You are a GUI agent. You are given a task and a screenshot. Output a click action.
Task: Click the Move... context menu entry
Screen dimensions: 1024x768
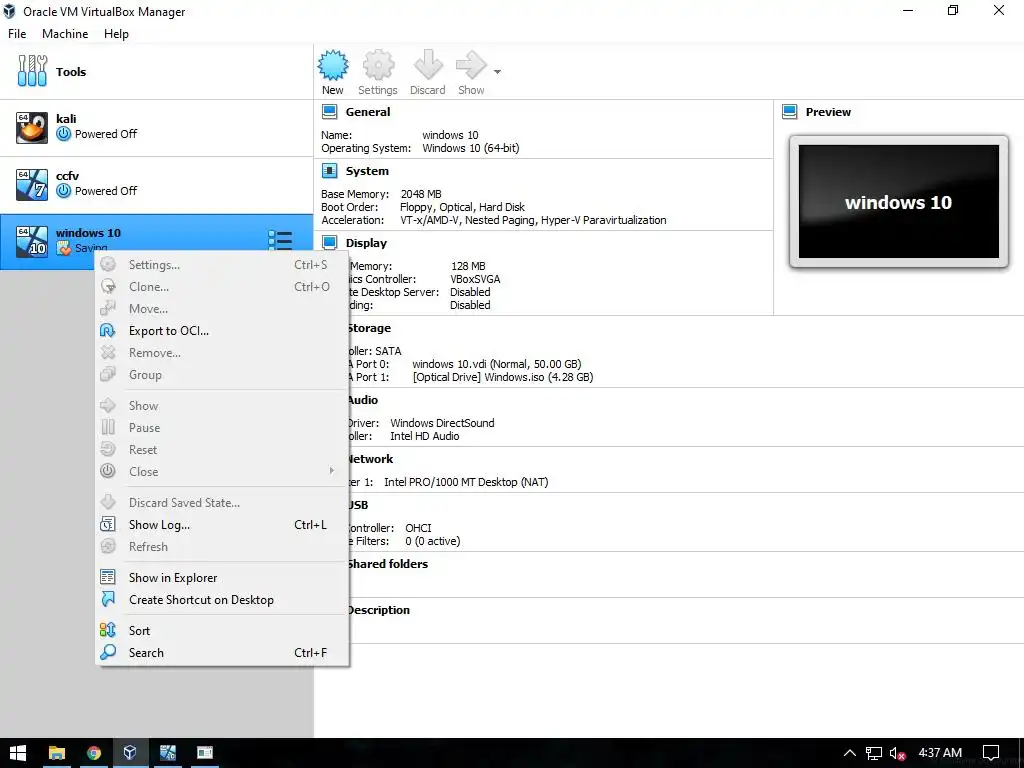coord(222,308)
